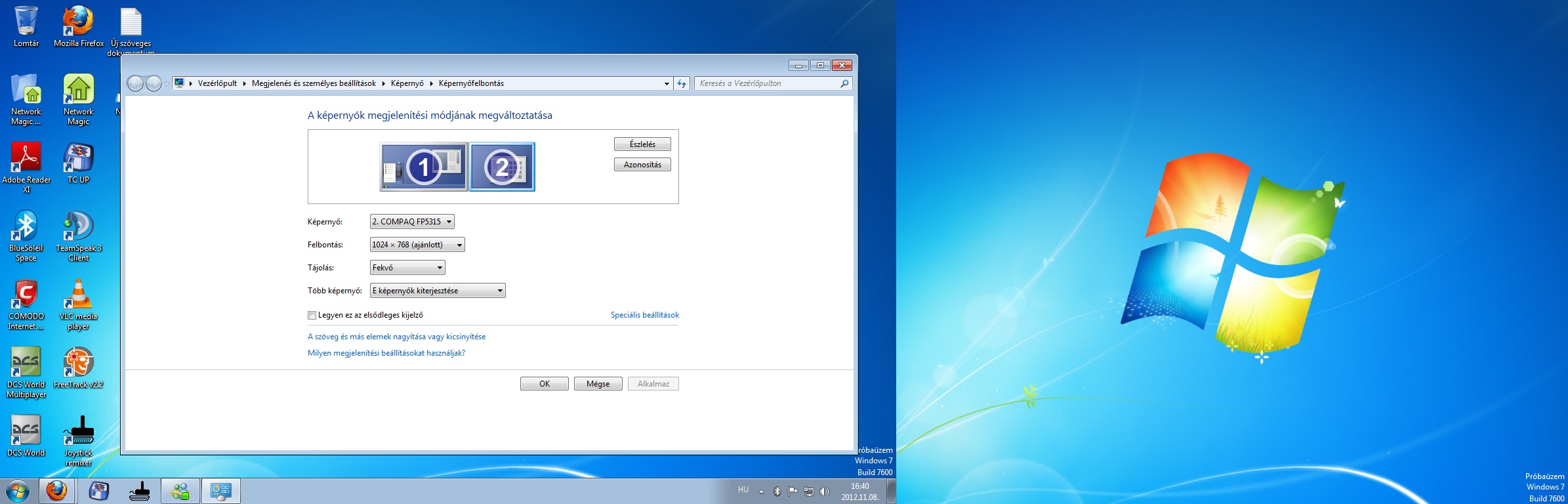The height and width of the screenshot is (504, 1568).
Task: Open the Több képernyő dropdown
Action: (438, 291)
